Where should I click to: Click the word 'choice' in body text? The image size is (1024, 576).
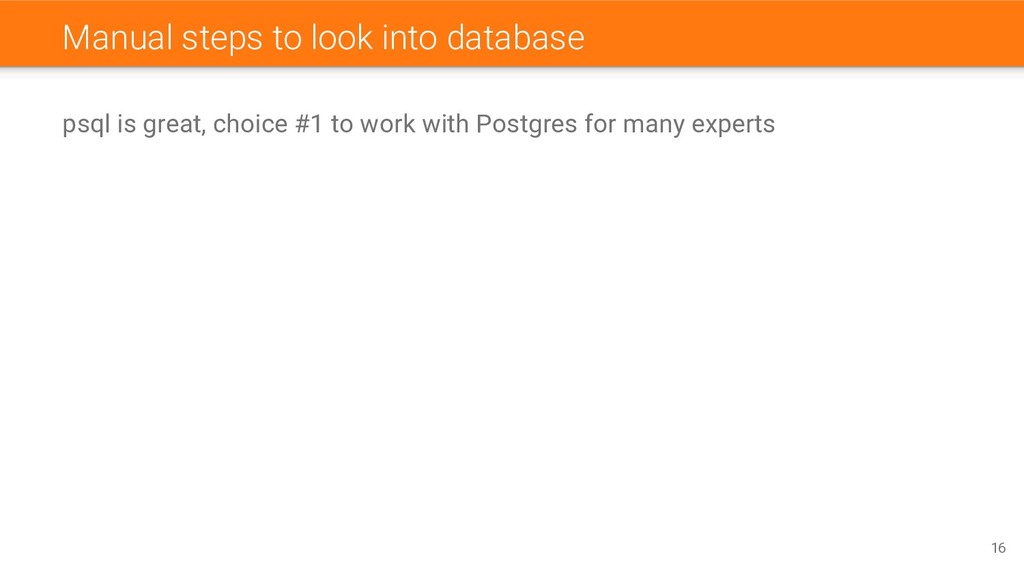pos(250,123)
